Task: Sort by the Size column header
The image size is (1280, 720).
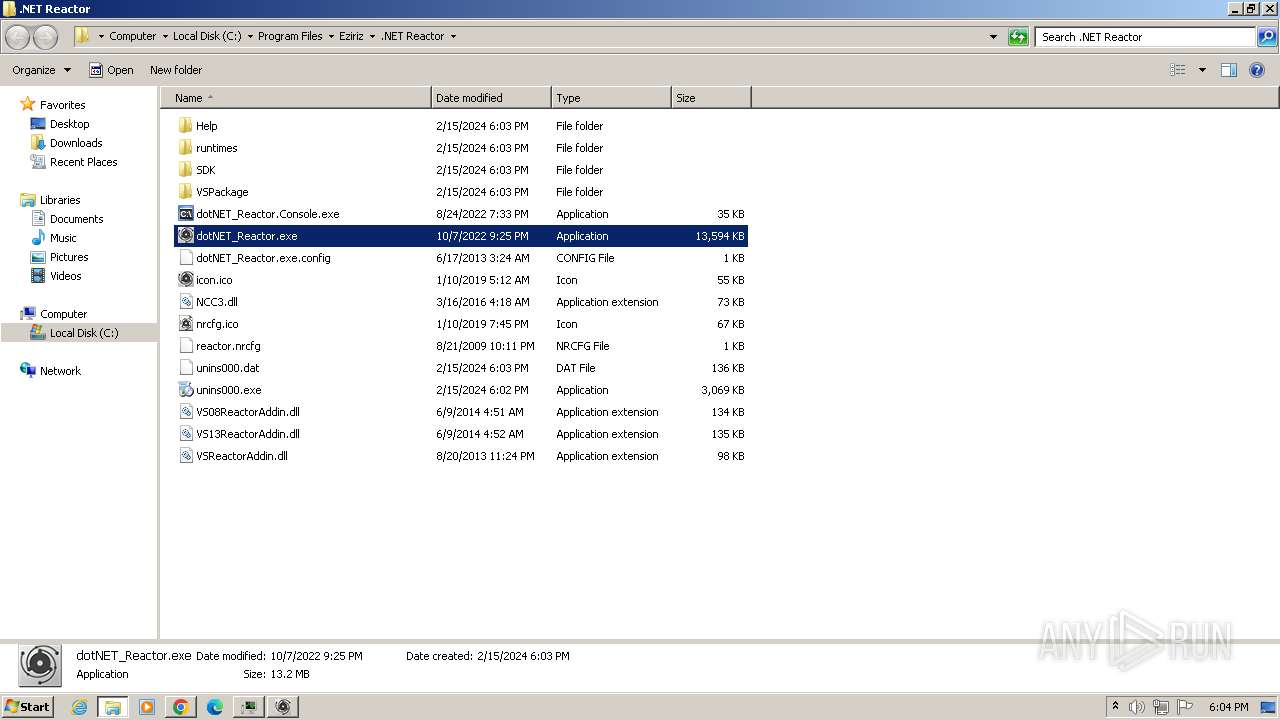Action: [x=711, y=98]
